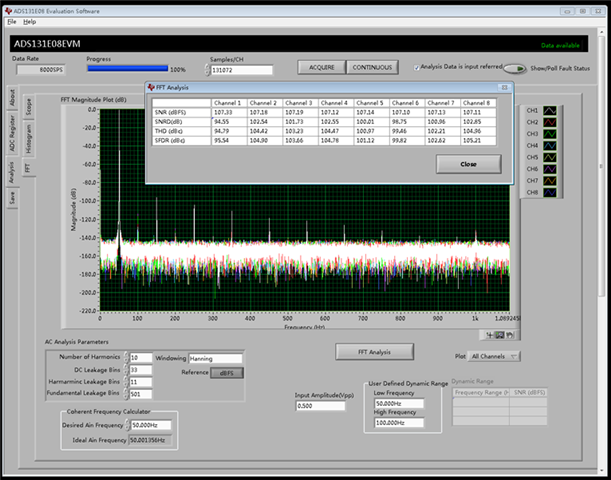Select the pan hand graph tool
Image resolution: width=611 pixels, height=480 pixels.
click(x=509, y=335)
